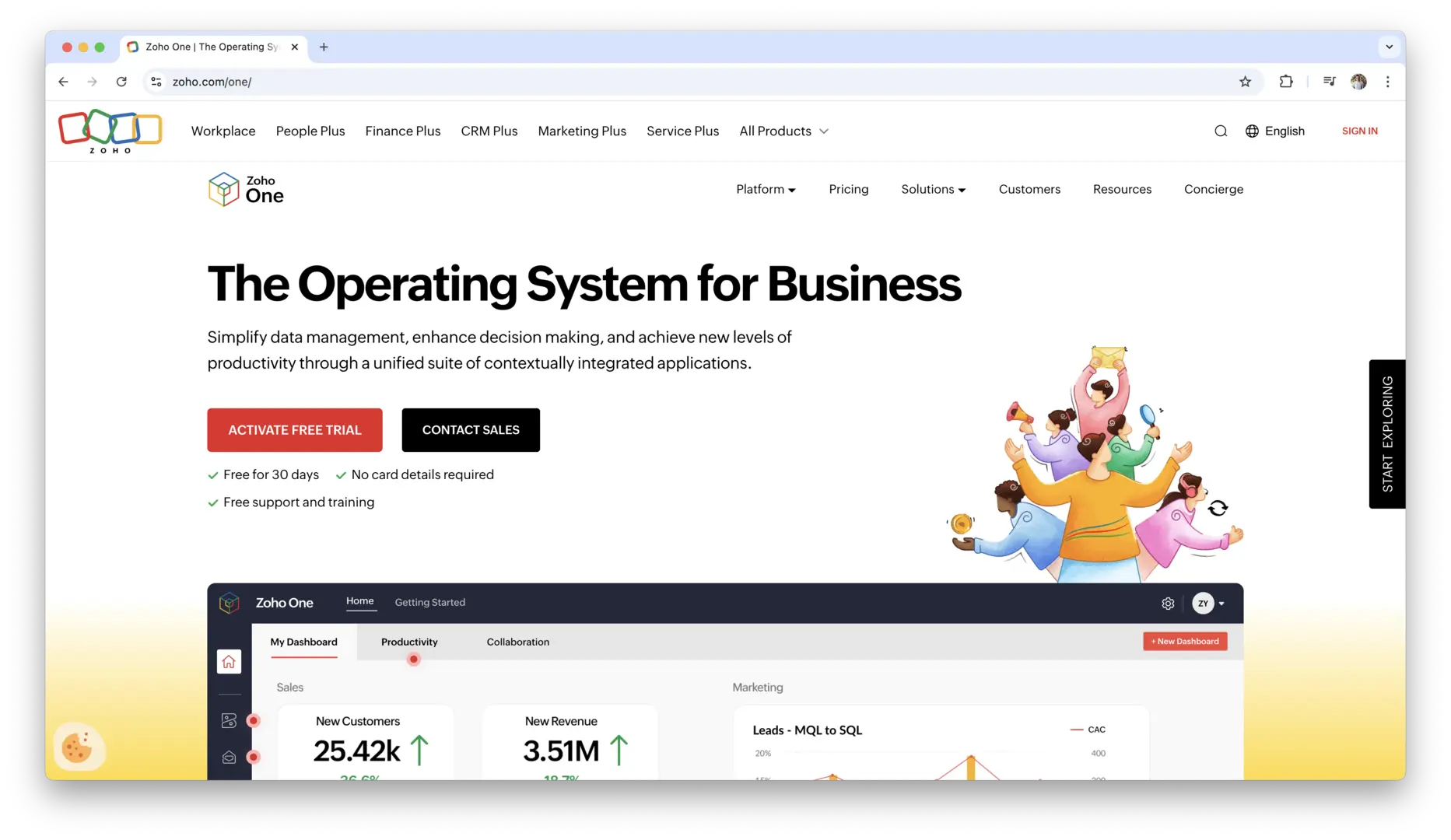
Task: Click the "Marketing" section label
Action: coord(758,688)
